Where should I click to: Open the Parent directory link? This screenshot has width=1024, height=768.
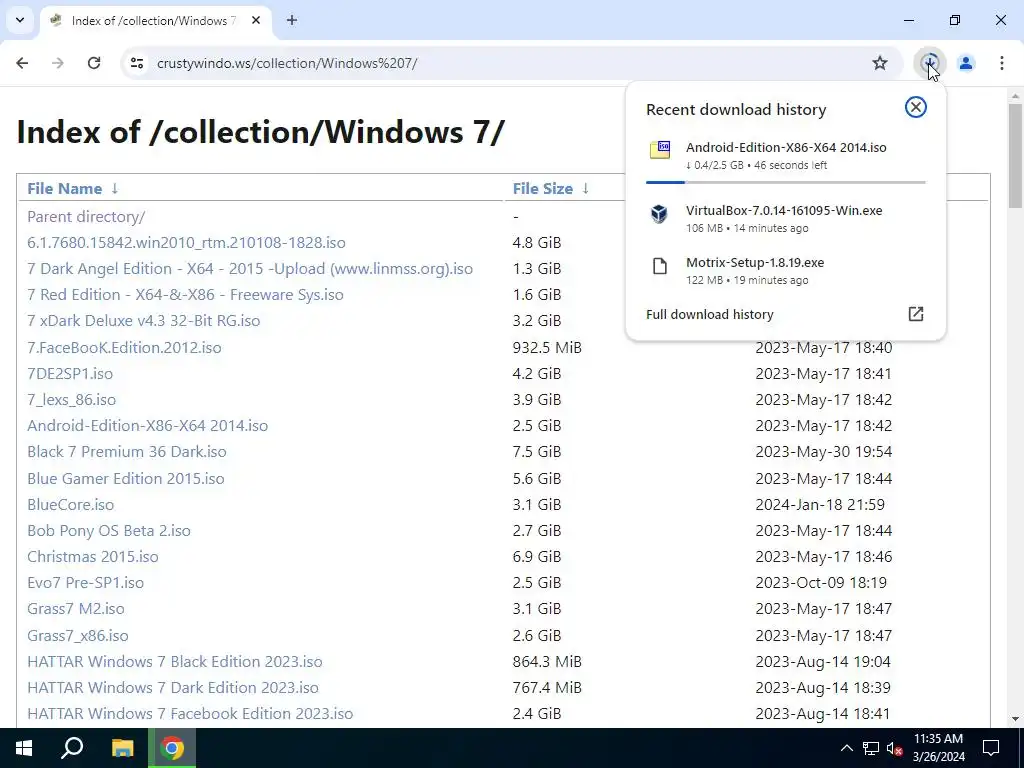tap(86, 216)
